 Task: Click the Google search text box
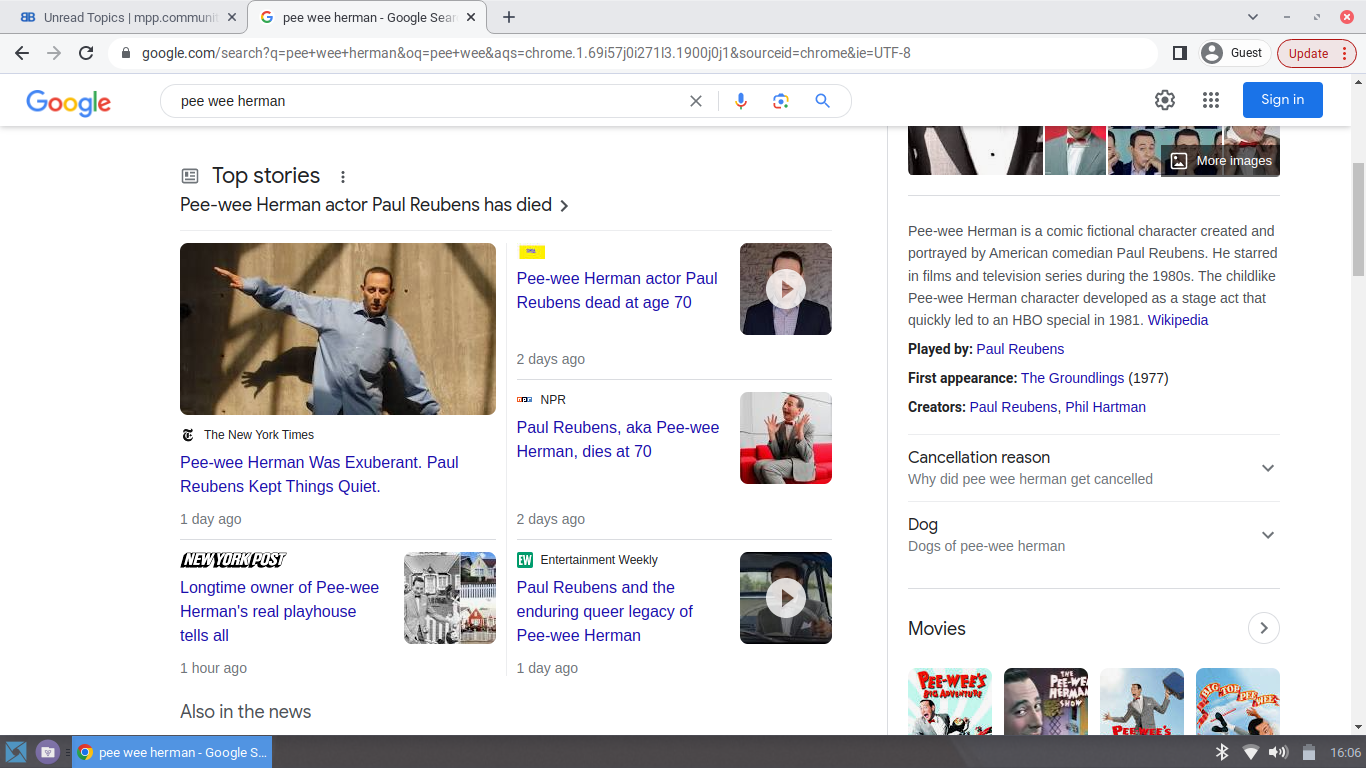pos(430,101)
